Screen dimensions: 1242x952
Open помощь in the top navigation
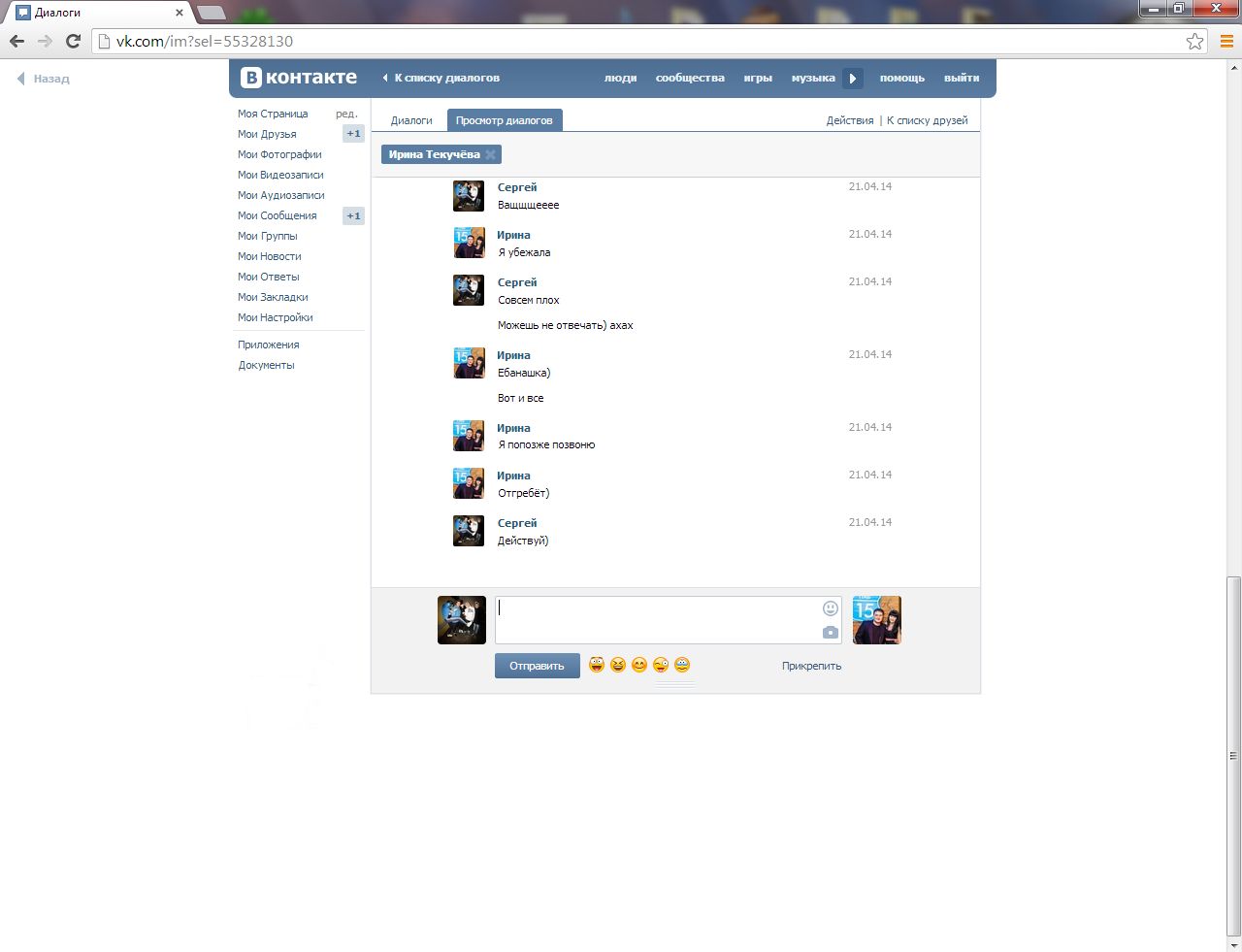[x=902, y=78]
